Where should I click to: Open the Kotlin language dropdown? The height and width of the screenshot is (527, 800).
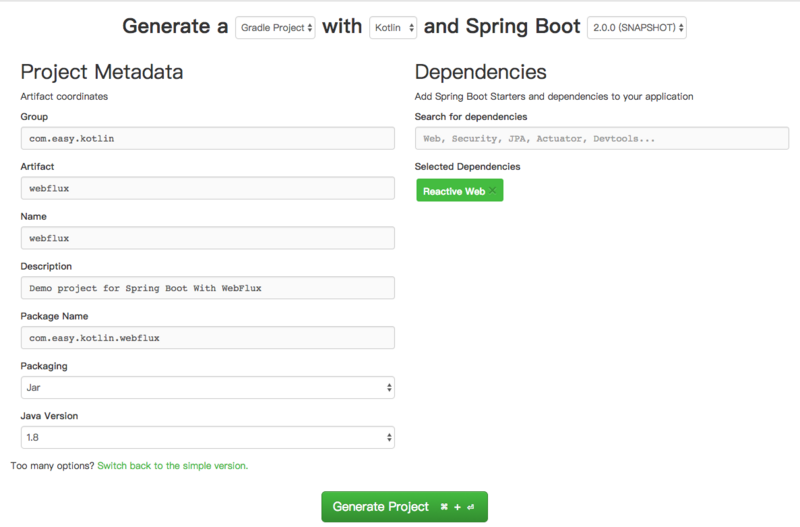[393, 28]
